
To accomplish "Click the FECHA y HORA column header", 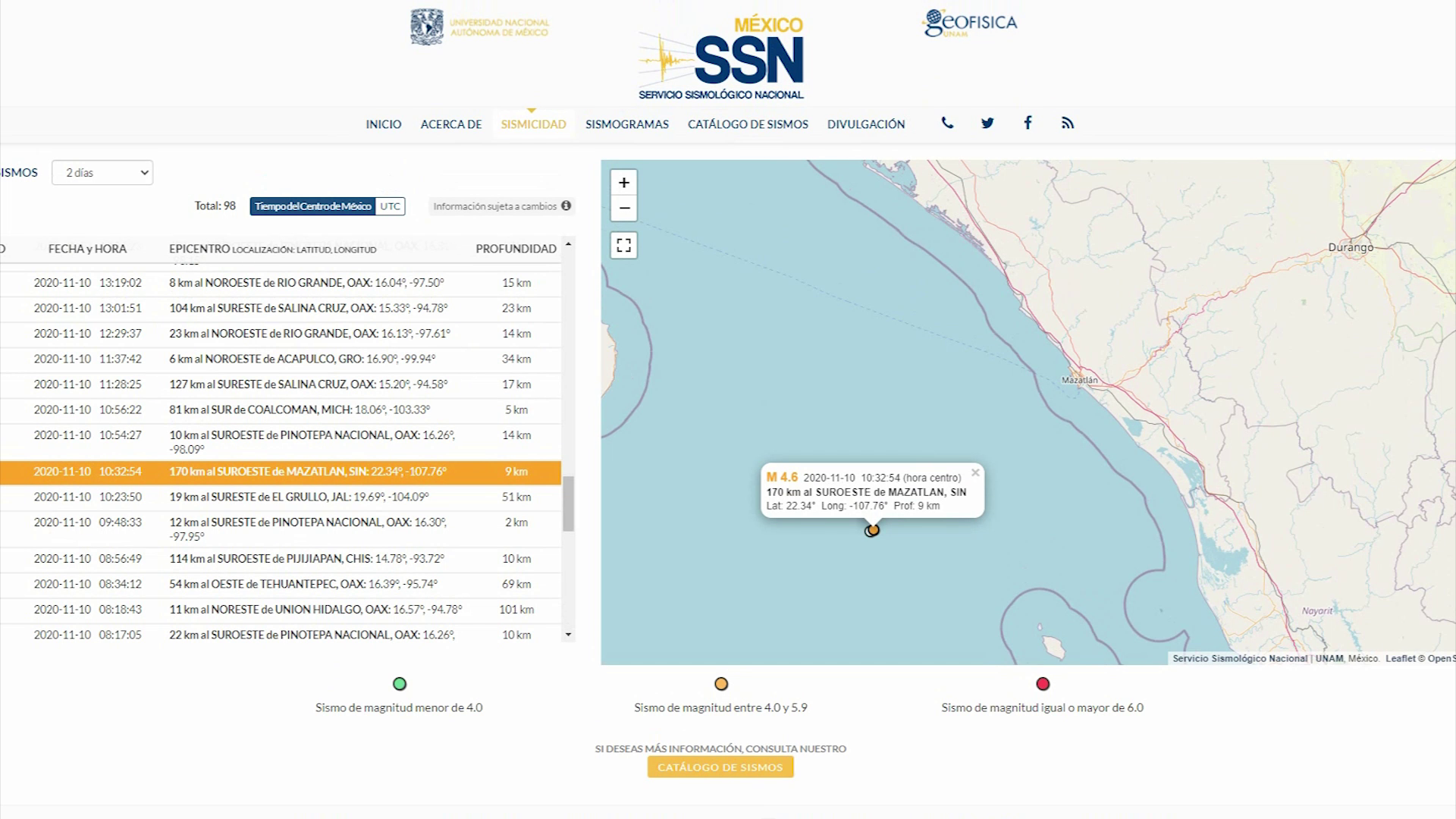I will coord(87,249).
